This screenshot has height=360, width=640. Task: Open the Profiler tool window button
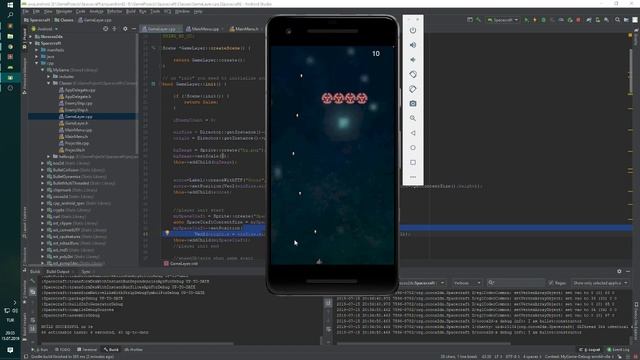pyautogui.click(x=134, y=350)
